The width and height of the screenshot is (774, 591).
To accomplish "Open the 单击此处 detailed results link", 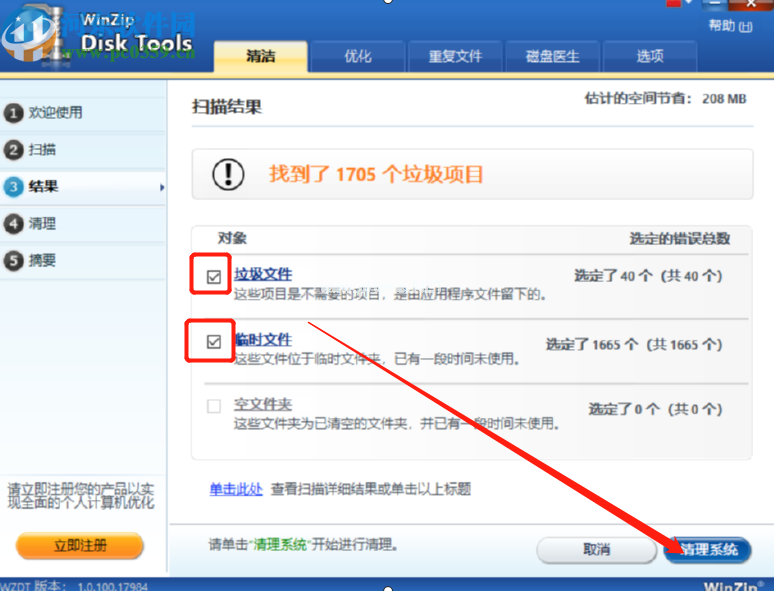I will [x=236, y=489].
